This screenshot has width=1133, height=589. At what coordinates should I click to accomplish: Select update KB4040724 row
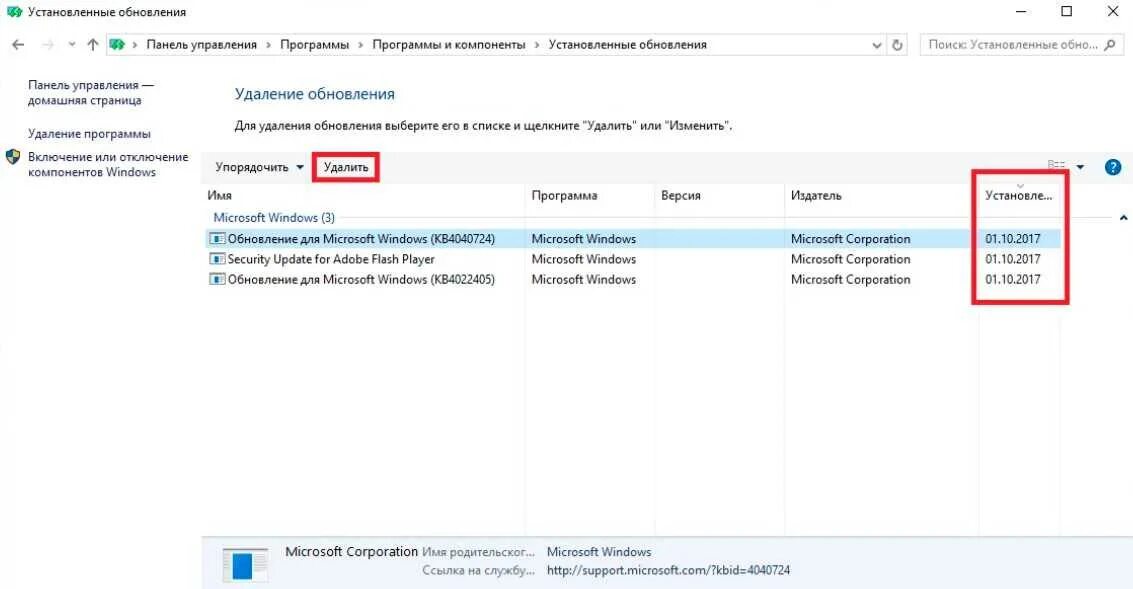pos(633,238)
